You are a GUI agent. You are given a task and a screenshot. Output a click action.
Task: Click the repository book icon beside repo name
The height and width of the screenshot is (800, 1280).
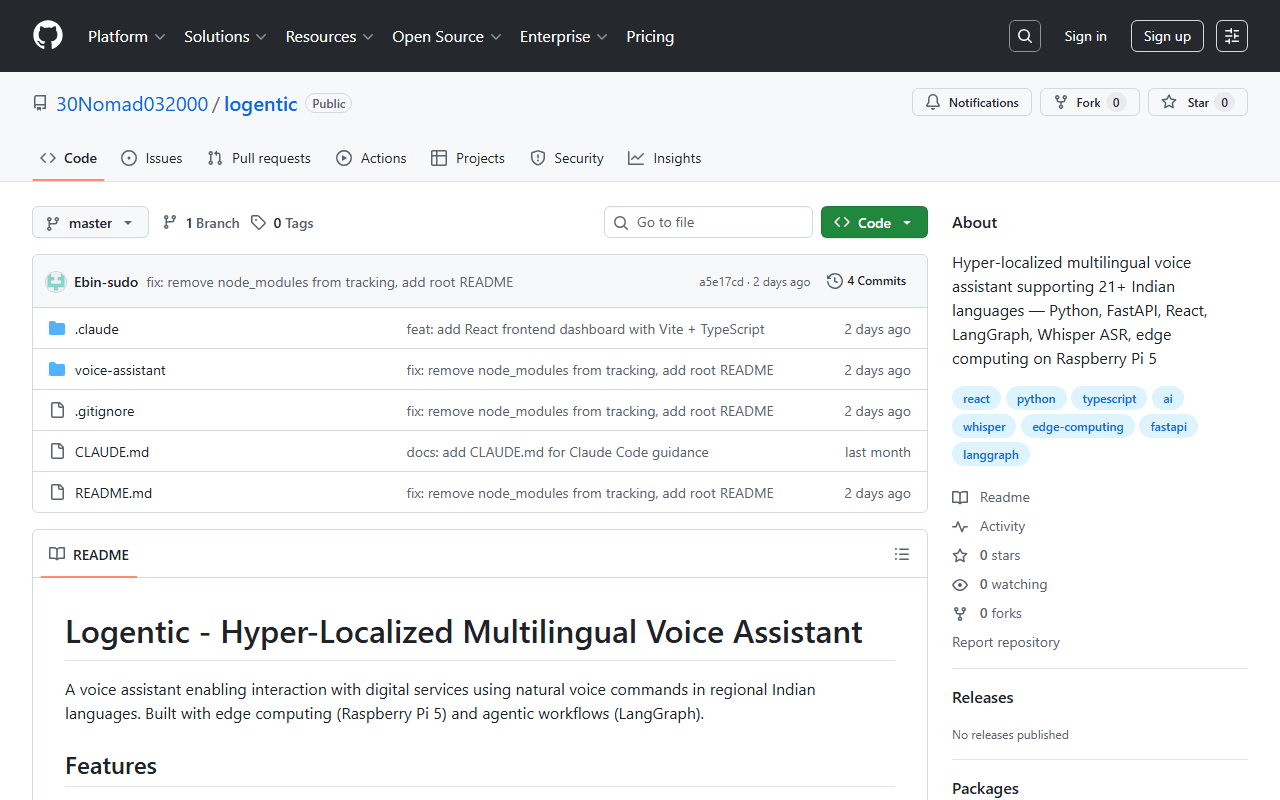click(x=39, y=103)
